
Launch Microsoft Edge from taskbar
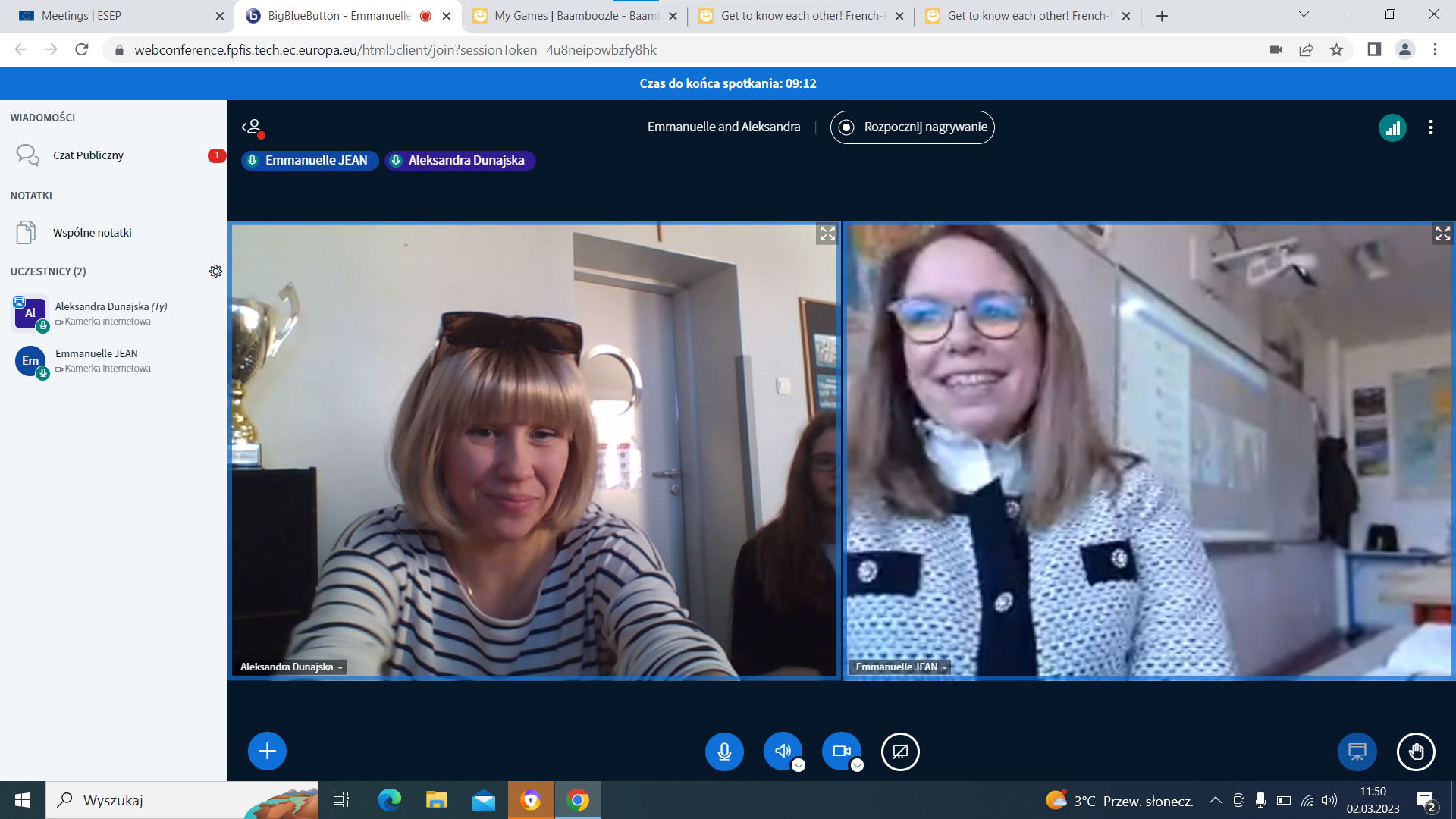click(389, 800)
